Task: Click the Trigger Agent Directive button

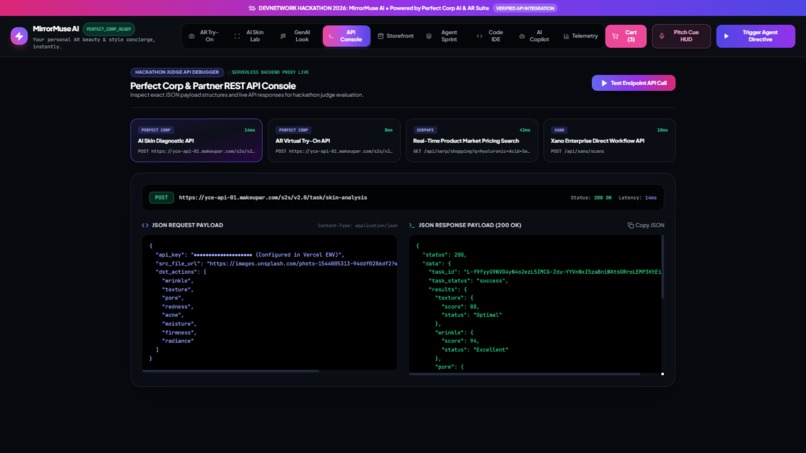Action: click(x=755, y=36)
